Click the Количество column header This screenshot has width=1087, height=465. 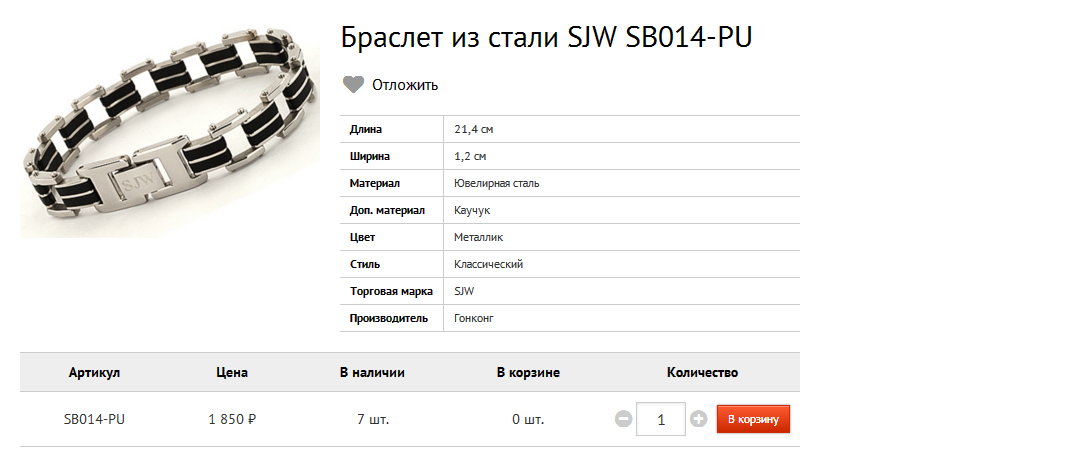(702, 373)
